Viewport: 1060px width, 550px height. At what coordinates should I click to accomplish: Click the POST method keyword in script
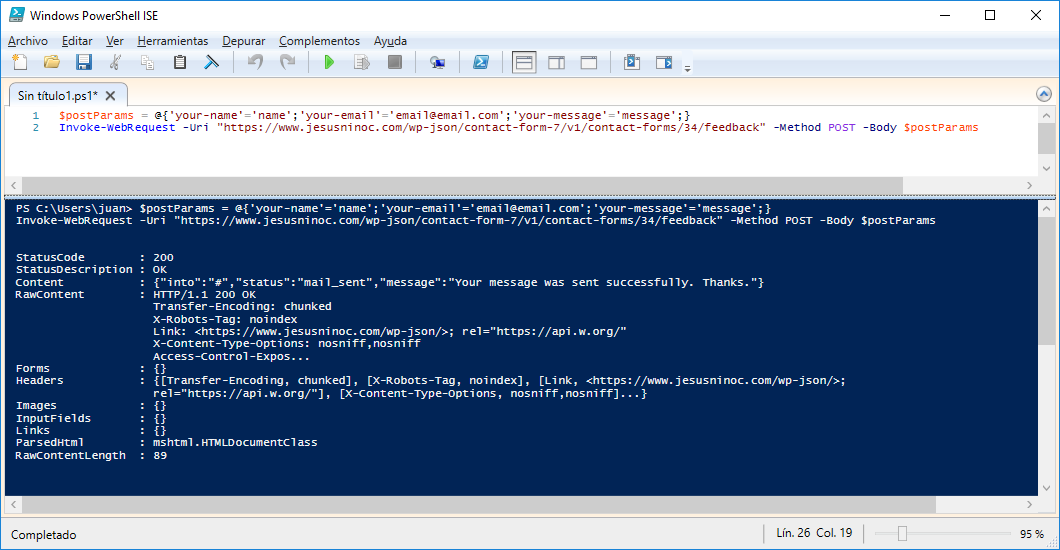[x=842, y=128]
